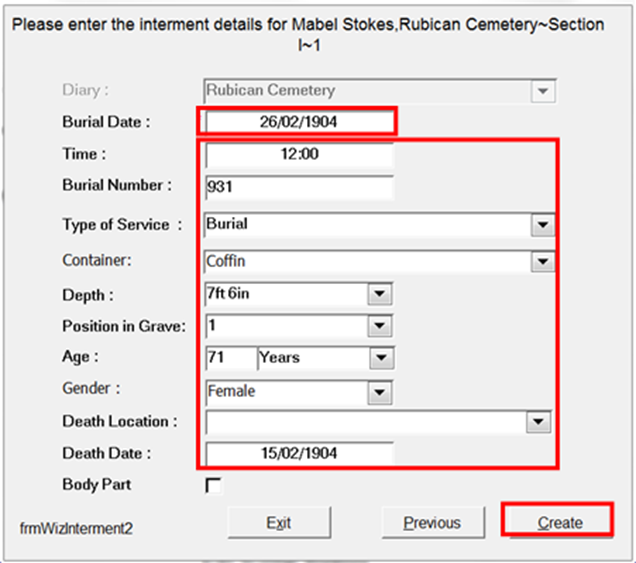
Task: Open the Depth dropdown arrow
Action: [380, 294]
